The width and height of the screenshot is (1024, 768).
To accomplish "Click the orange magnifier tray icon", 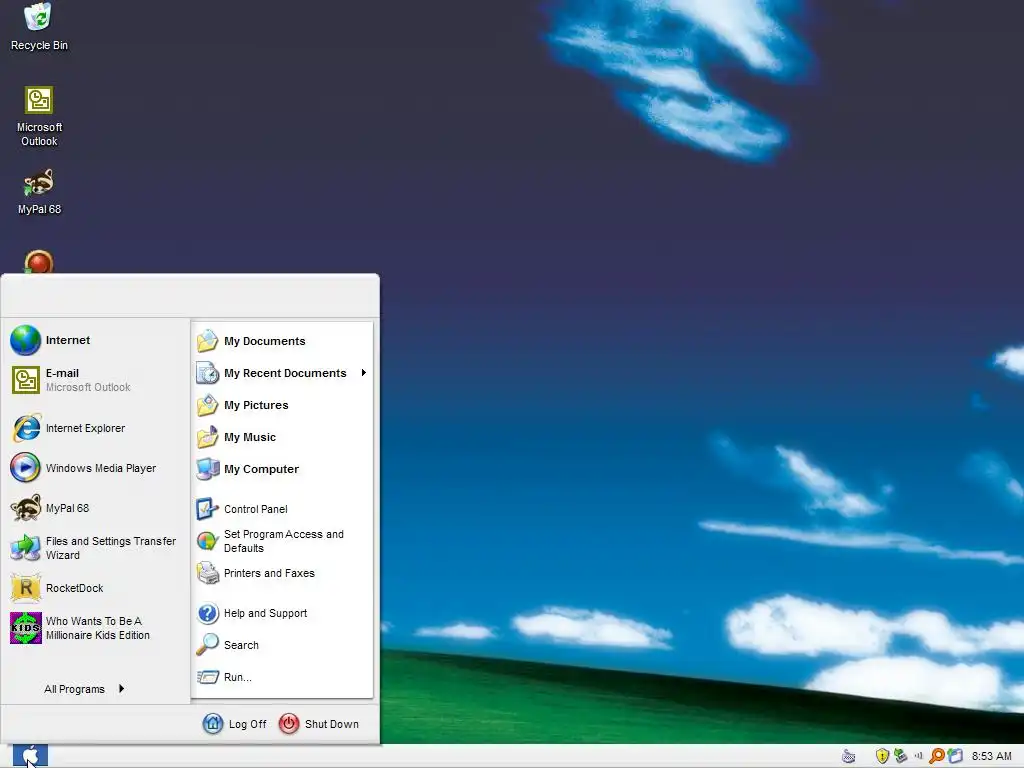I will [x=936, y=756].
